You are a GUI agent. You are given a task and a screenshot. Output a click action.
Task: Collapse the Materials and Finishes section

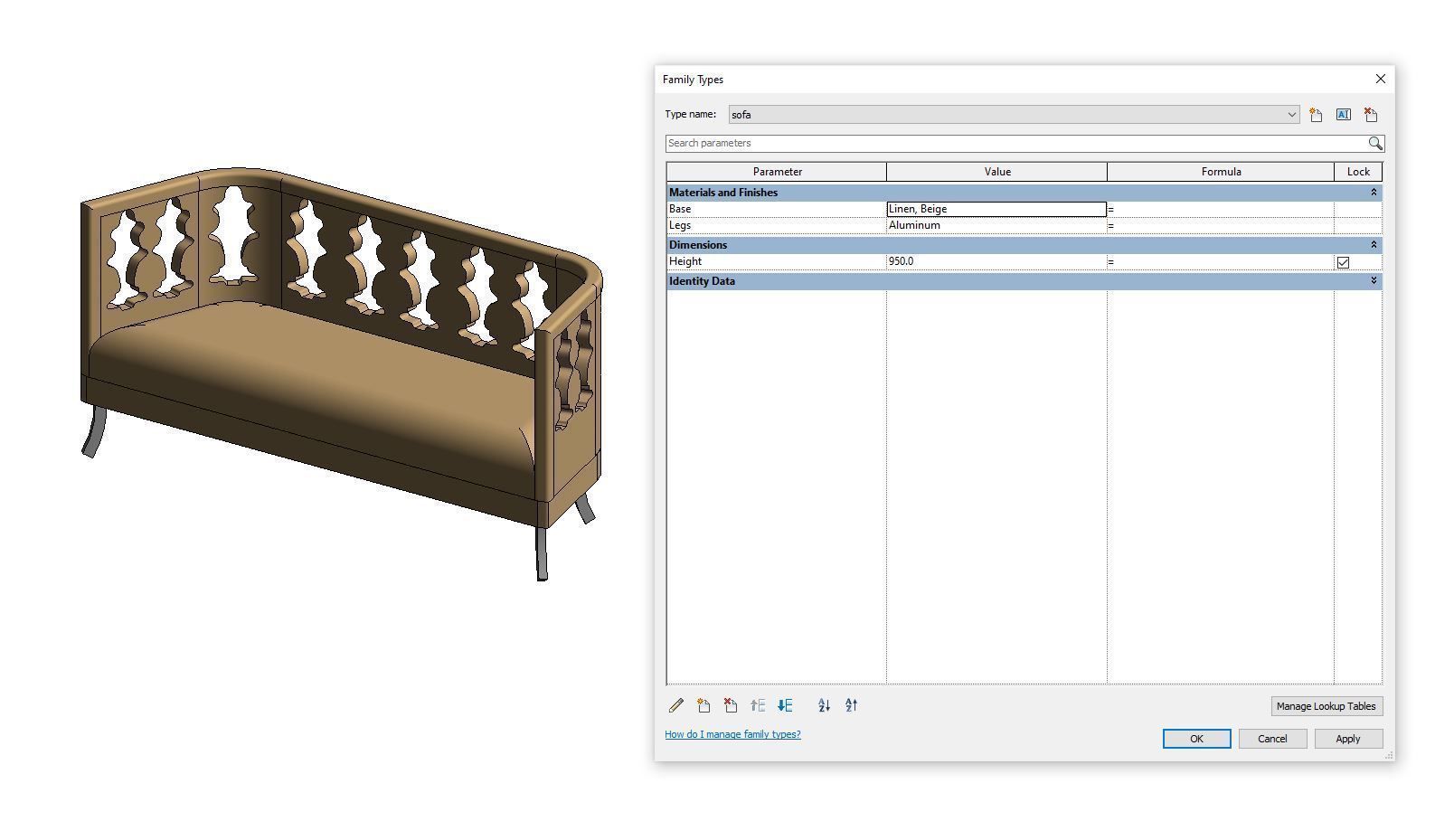pyautogui.click(x=1373, y=192)
